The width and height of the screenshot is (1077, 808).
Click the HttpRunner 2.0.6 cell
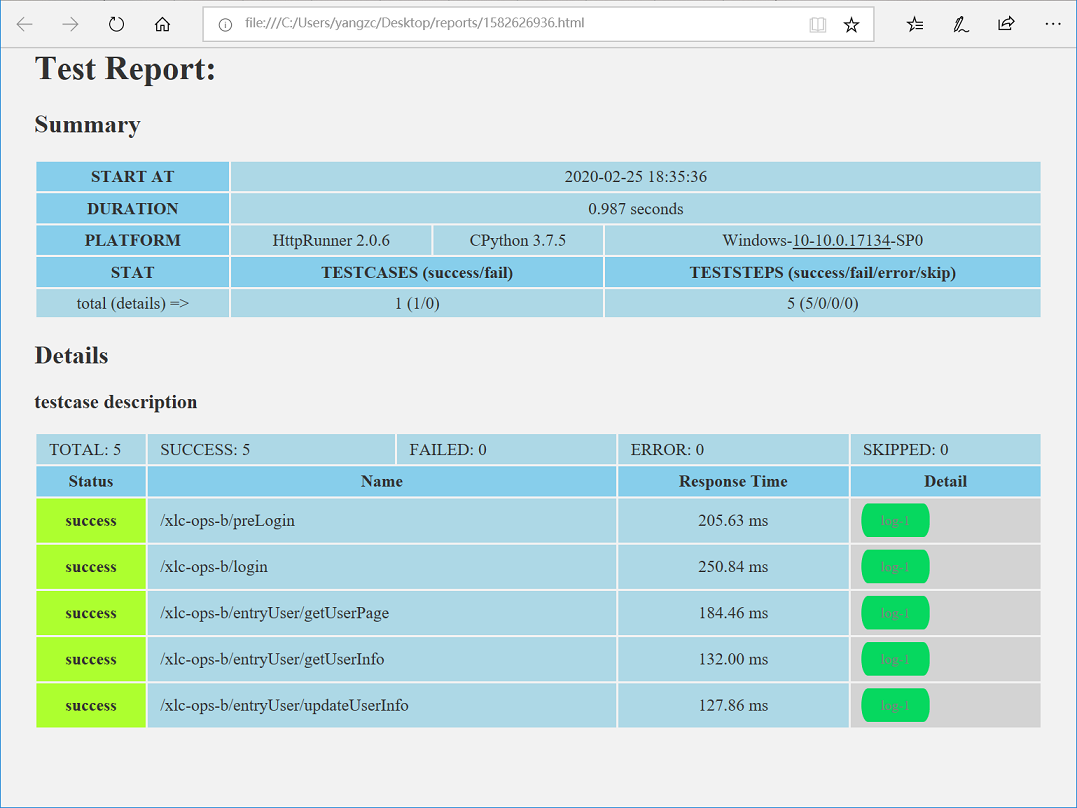(331, 240)
